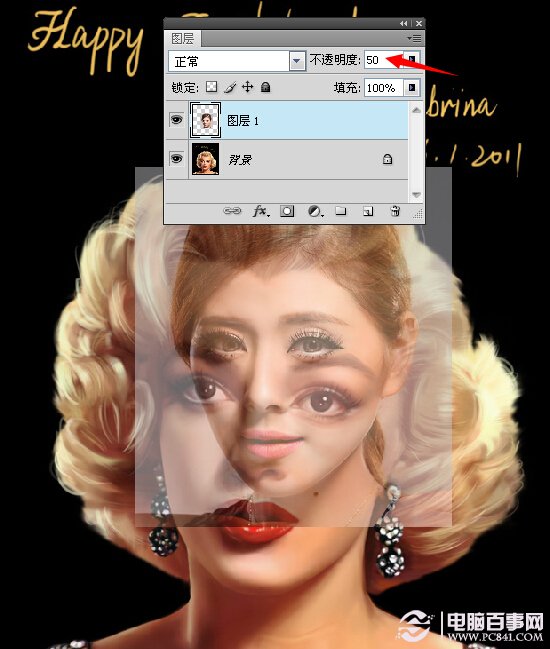Open opacity slider arrow
This screenshot has width=550, height=649.
point(412,60)
